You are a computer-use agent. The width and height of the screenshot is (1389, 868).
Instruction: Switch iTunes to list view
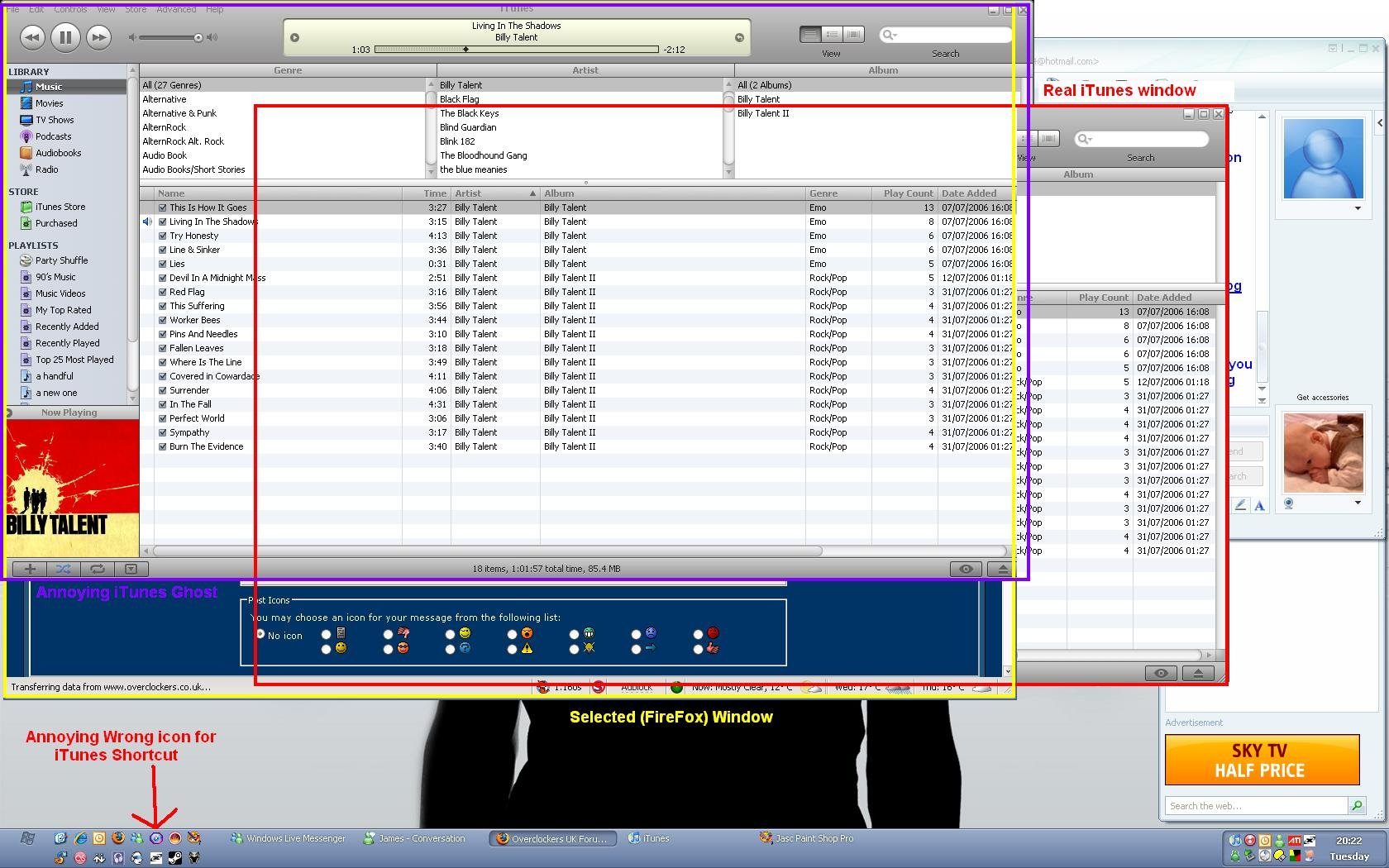[x=810, y=35]
